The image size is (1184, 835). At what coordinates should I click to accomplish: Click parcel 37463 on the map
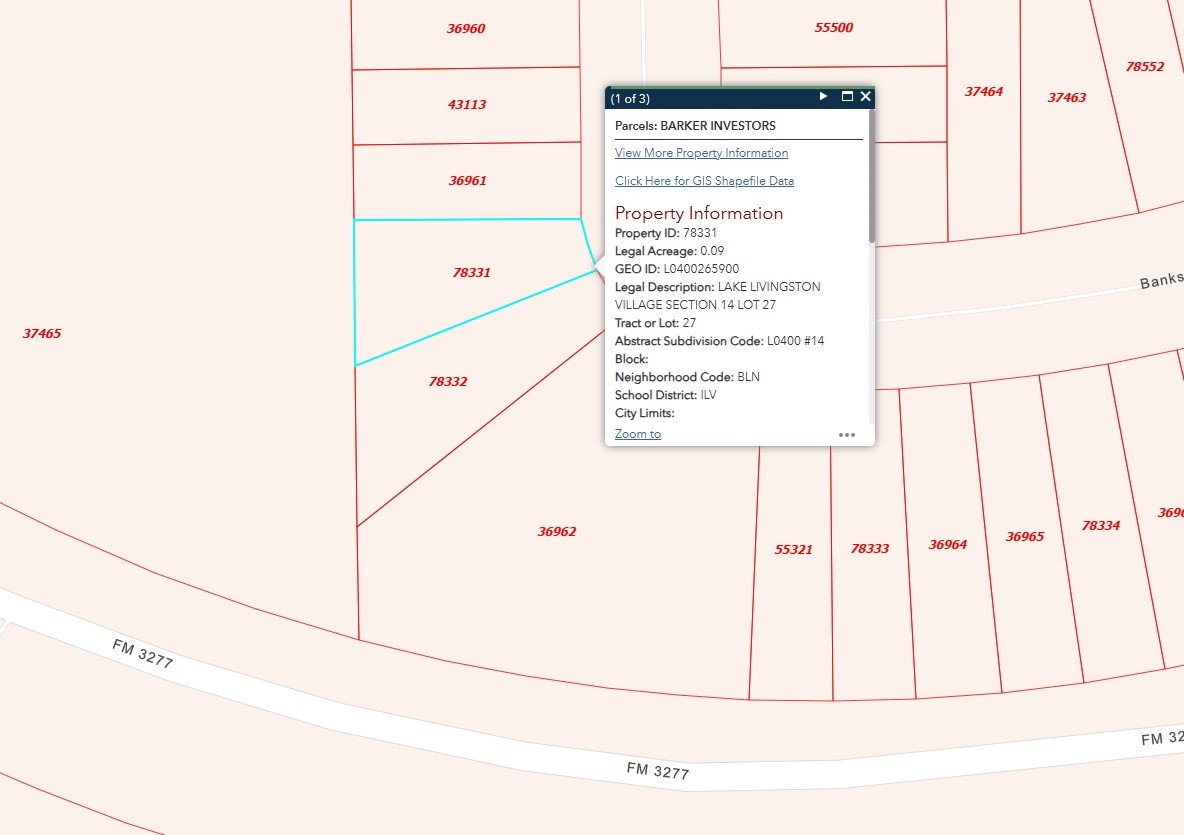click(1066, 98)
